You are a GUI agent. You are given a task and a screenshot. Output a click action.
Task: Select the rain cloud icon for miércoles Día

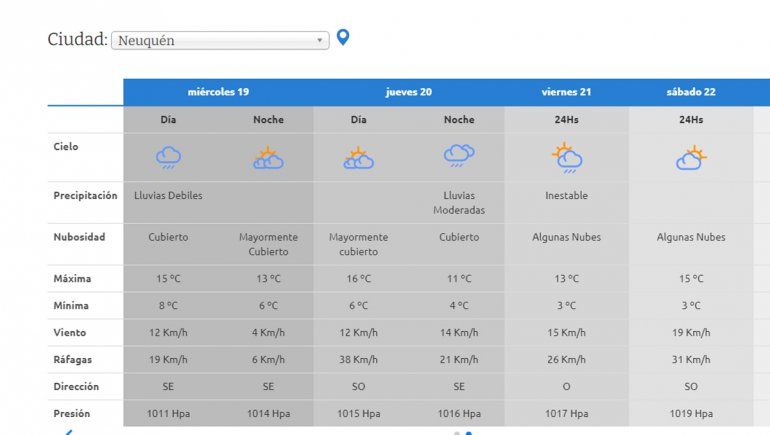[168, 157]
